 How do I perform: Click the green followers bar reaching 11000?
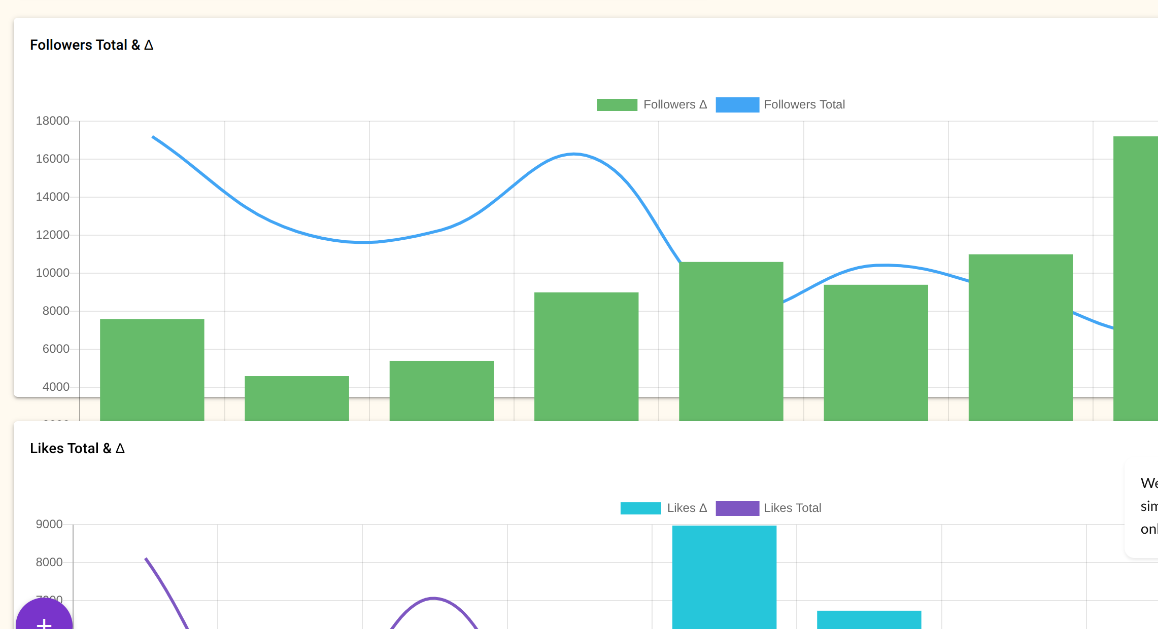tap(1021, 337)
